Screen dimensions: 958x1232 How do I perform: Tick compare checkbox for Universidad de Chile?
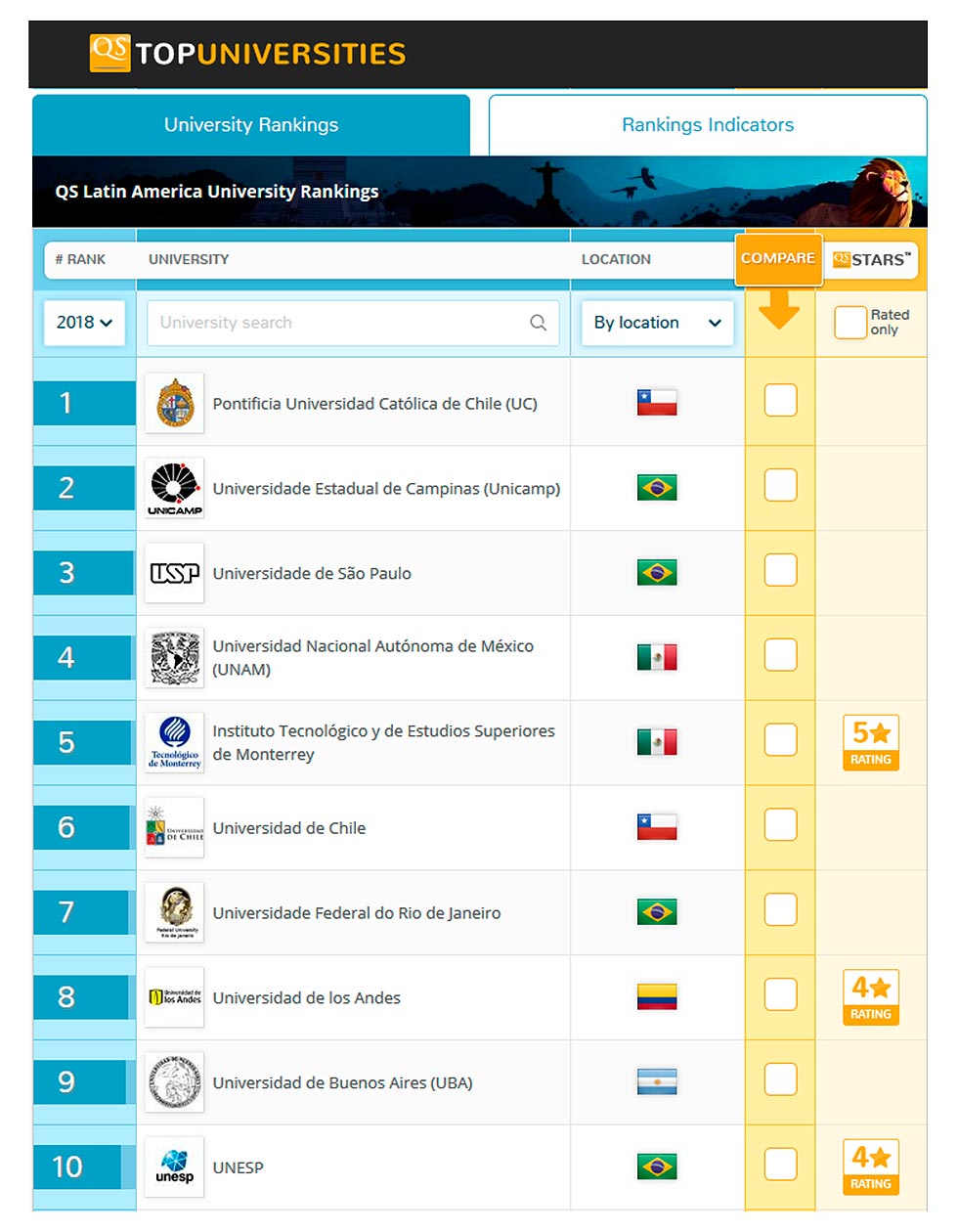780,825
